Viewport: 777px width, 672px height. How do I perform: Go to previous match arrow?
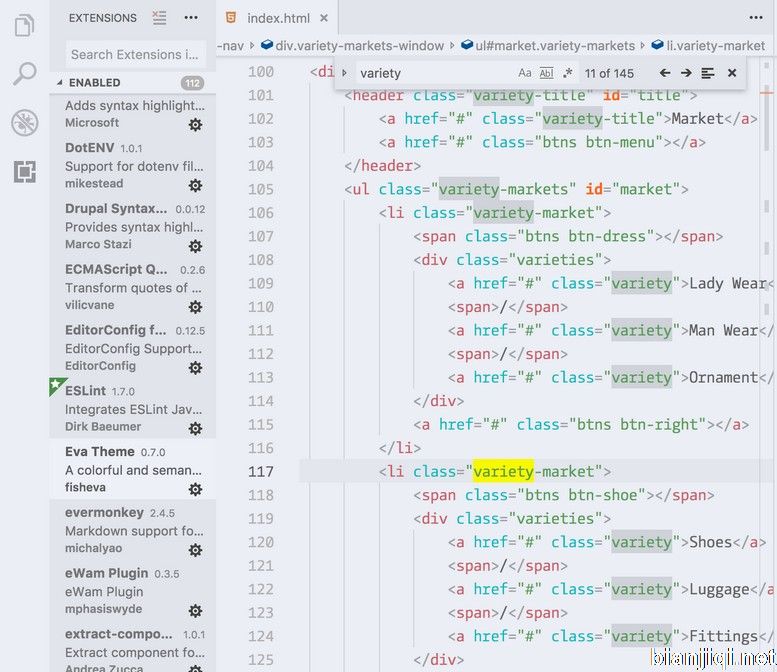coord(665,73)
